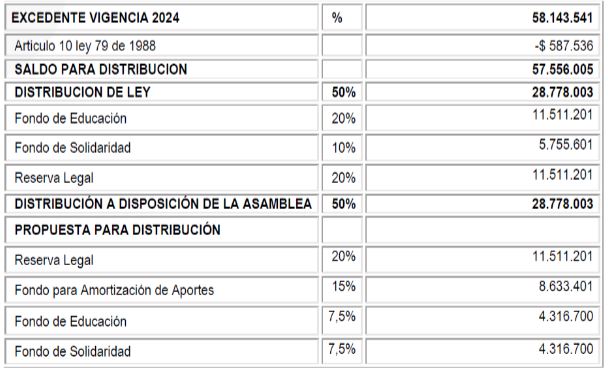Click the 7,5% cell for last Fondo de Educación

(342, 321)
